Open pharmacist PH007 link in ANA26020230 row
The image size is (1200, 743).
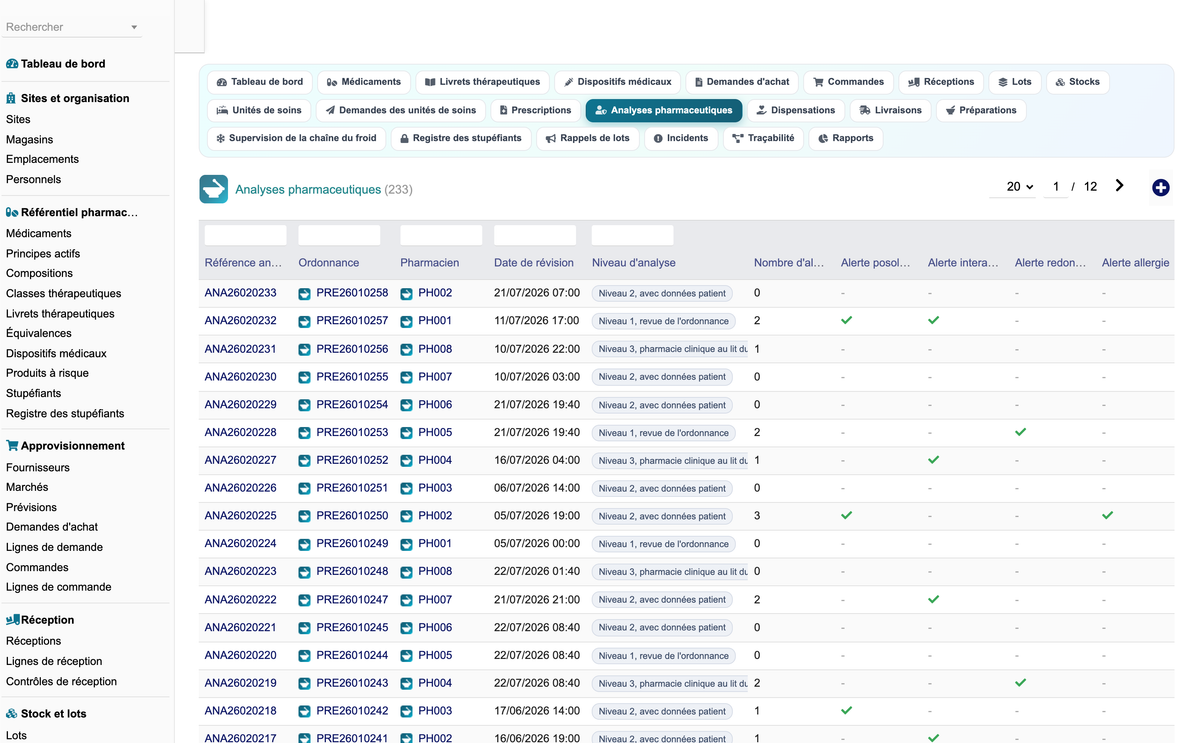[x=435, y=377]
